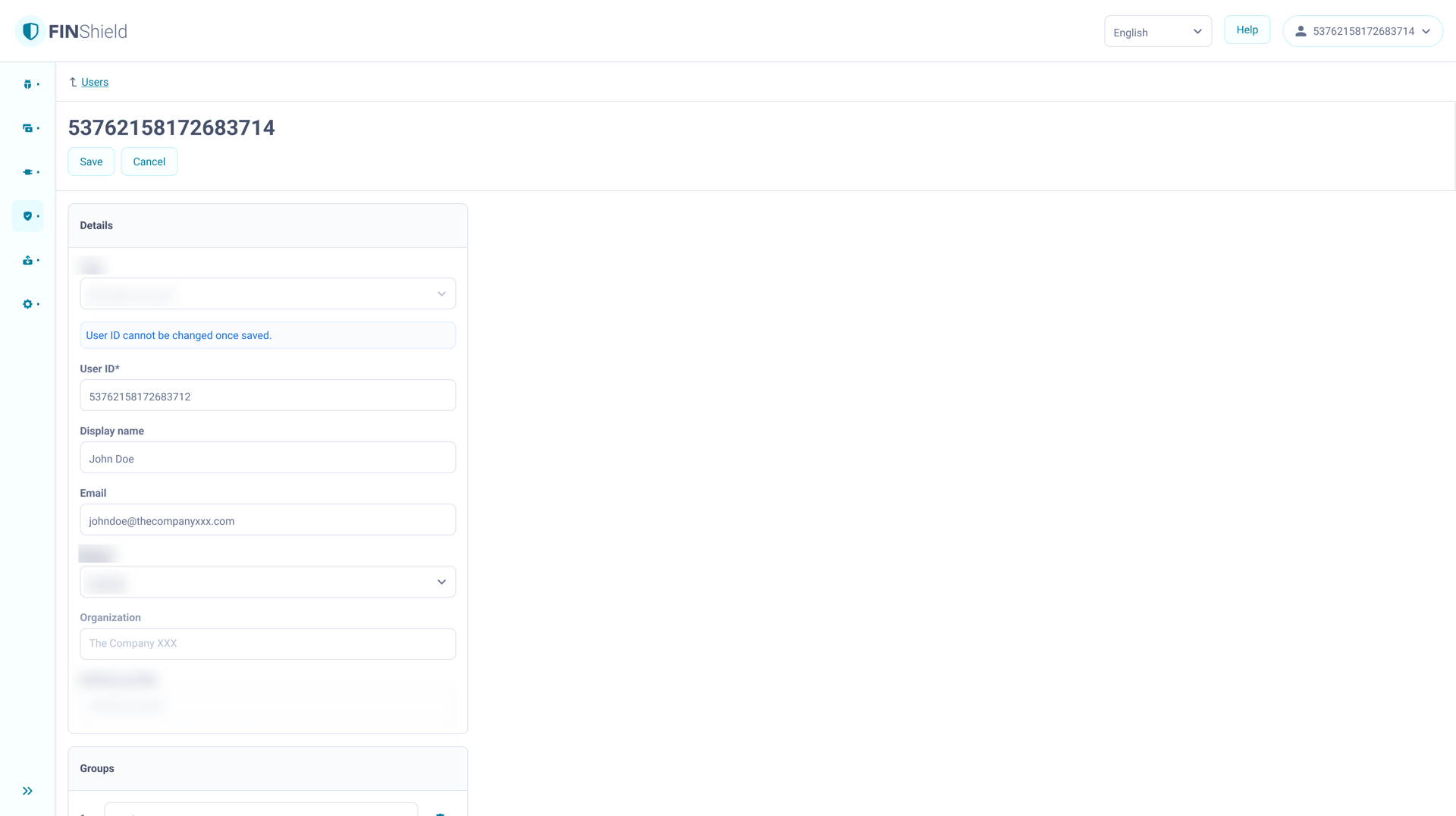
Task: Expand the dropdown below the Email field
Action: pyautogui.click(x=268, y=582)
